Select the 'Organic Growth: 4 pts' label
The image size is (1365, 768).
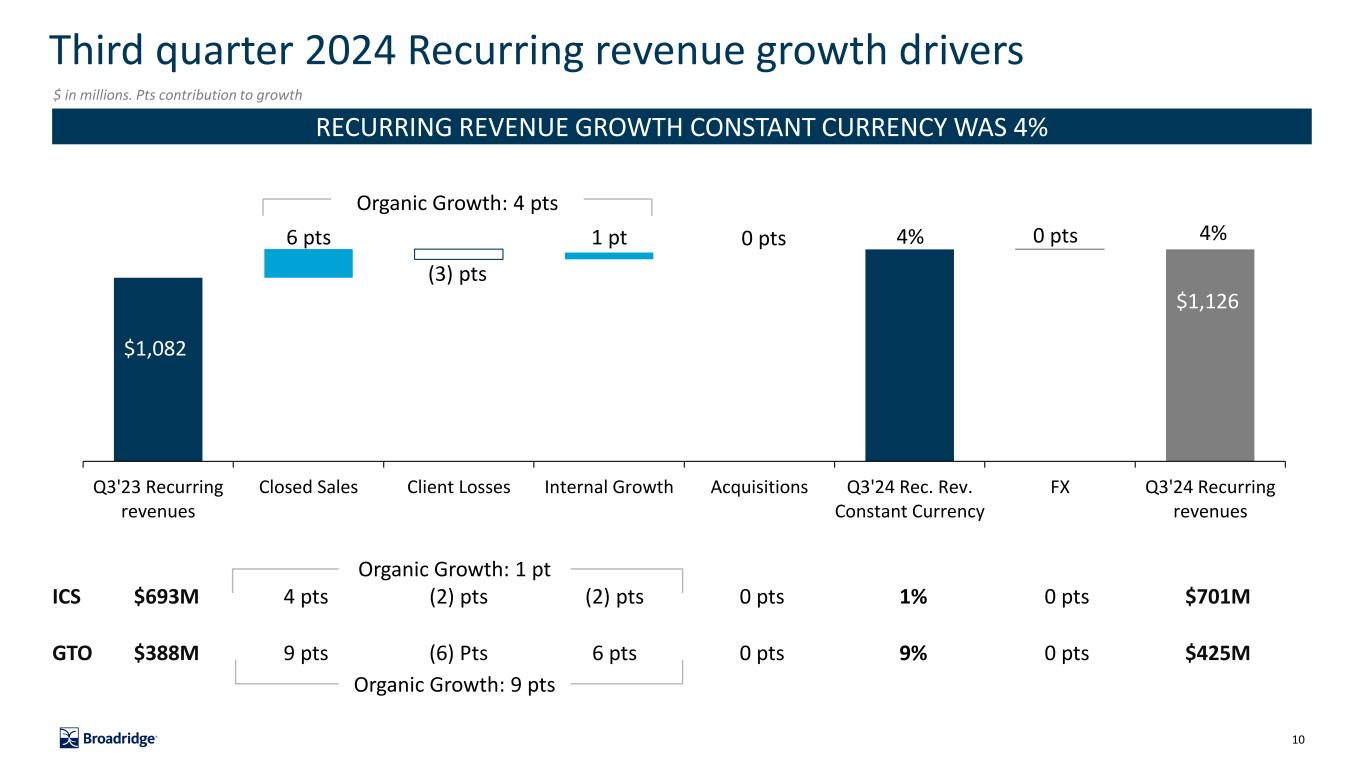[x=457, y=204]
